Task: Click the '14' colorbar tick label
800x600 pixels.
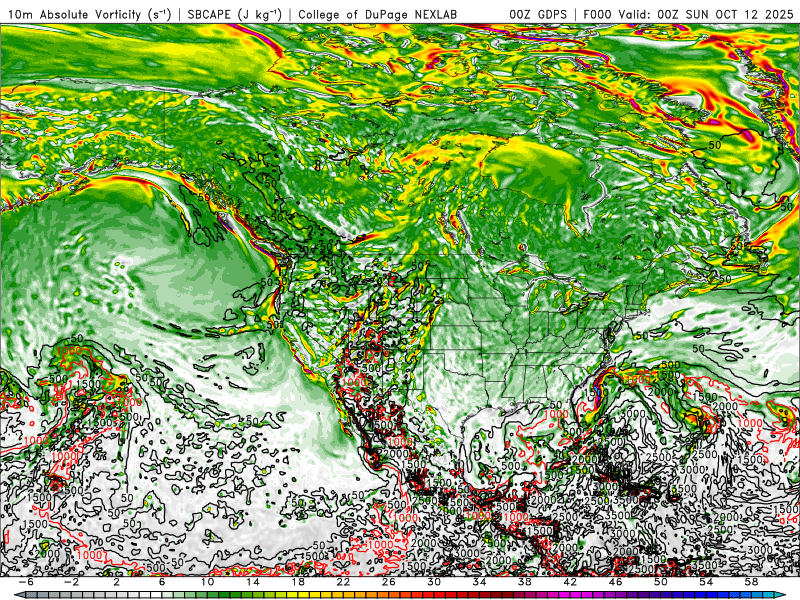Action: 253,582
